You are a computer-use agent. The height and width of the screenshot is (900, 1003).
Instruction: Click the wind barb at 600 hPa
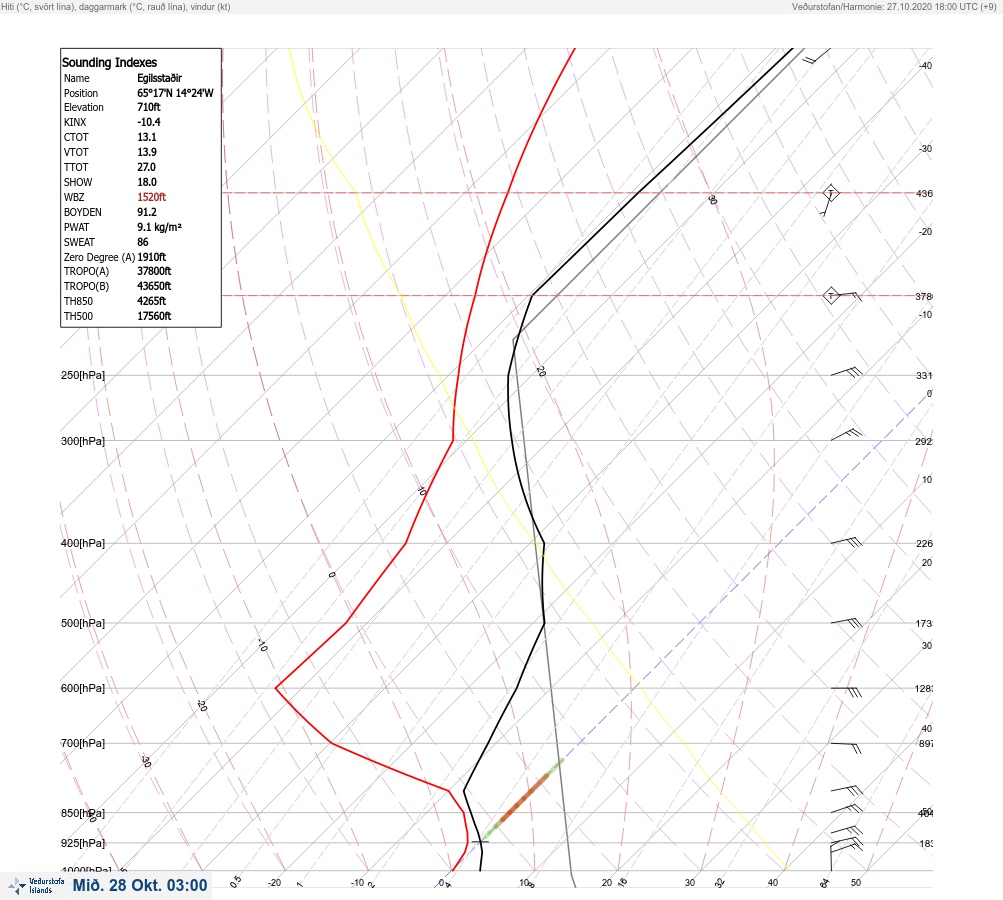point(846,691)
